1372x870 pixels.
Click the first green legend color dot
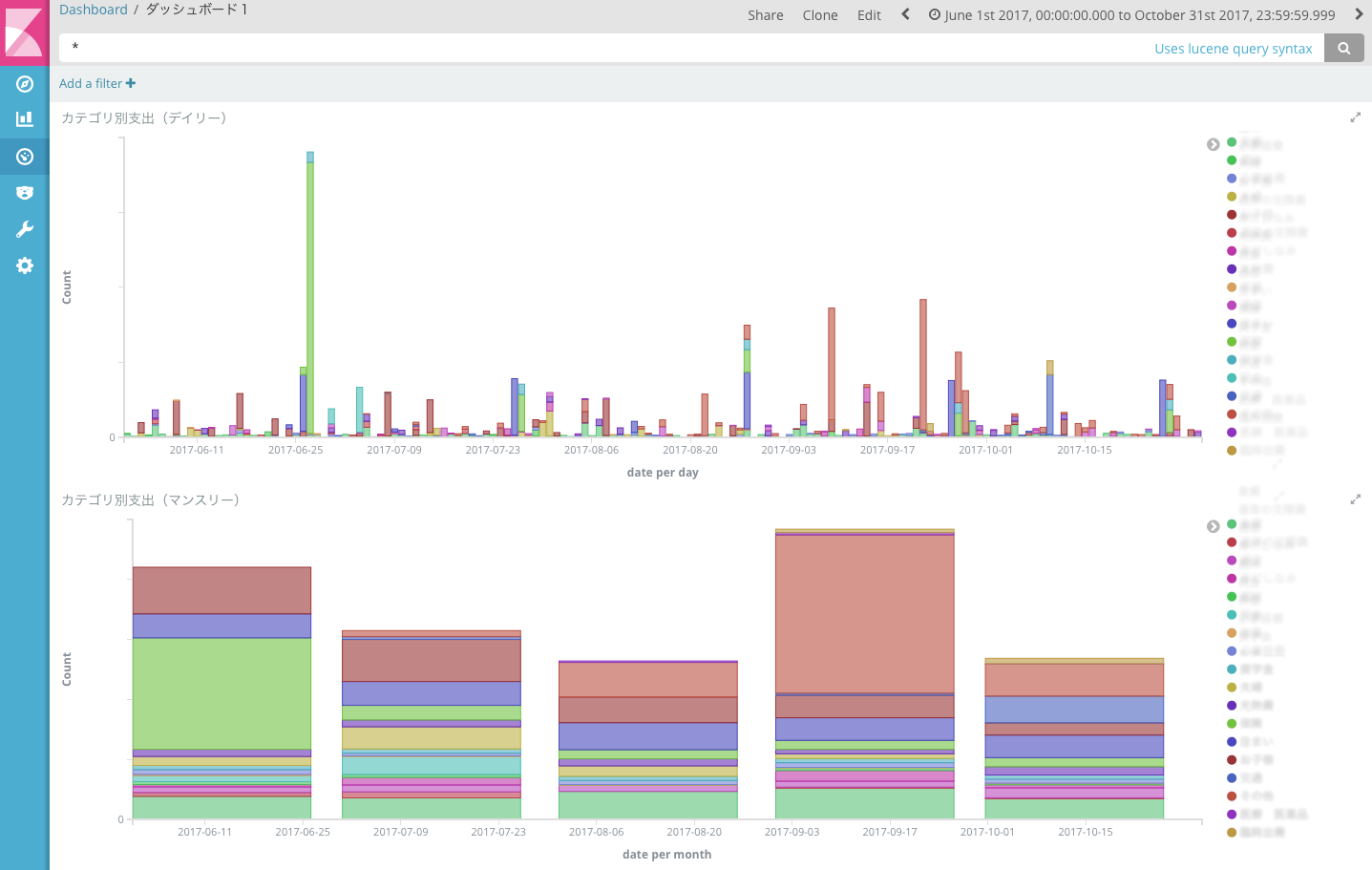click(x=1232, y=142)
